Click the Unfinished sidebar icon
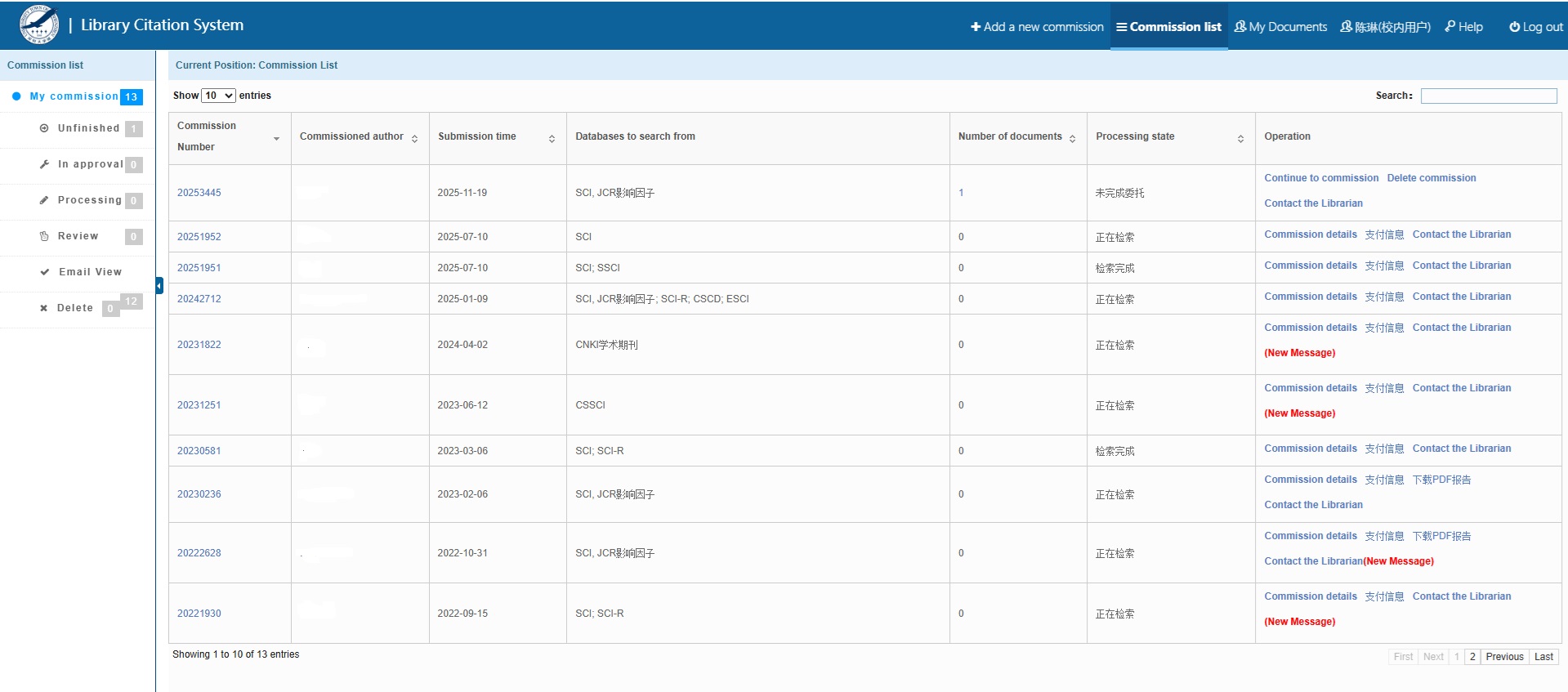This screenshot has height=692, width=1568. tap(44, 128)
